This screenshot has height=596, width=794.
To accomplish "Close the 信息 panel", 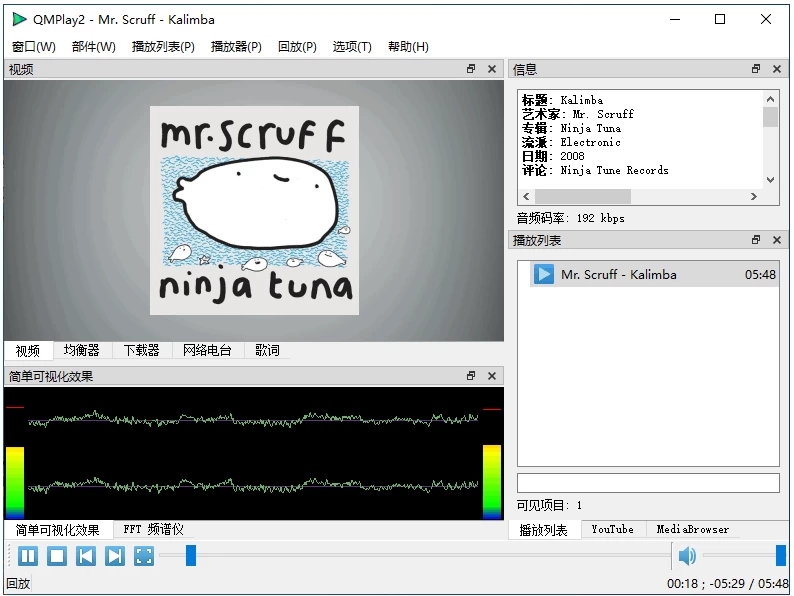I will coord(777,69).
